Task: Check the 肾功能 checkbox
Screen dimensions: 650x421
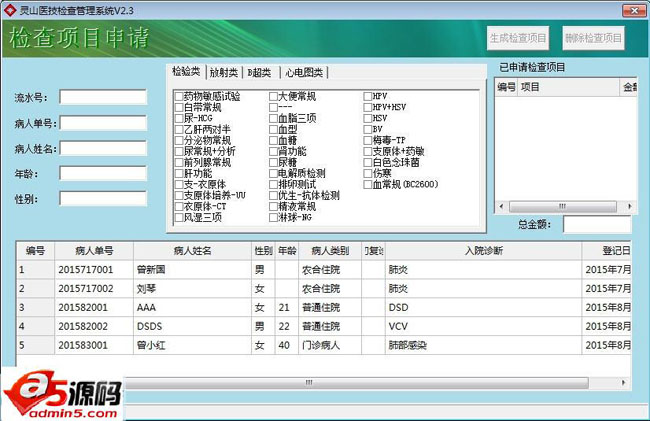Action: point(273,151)
